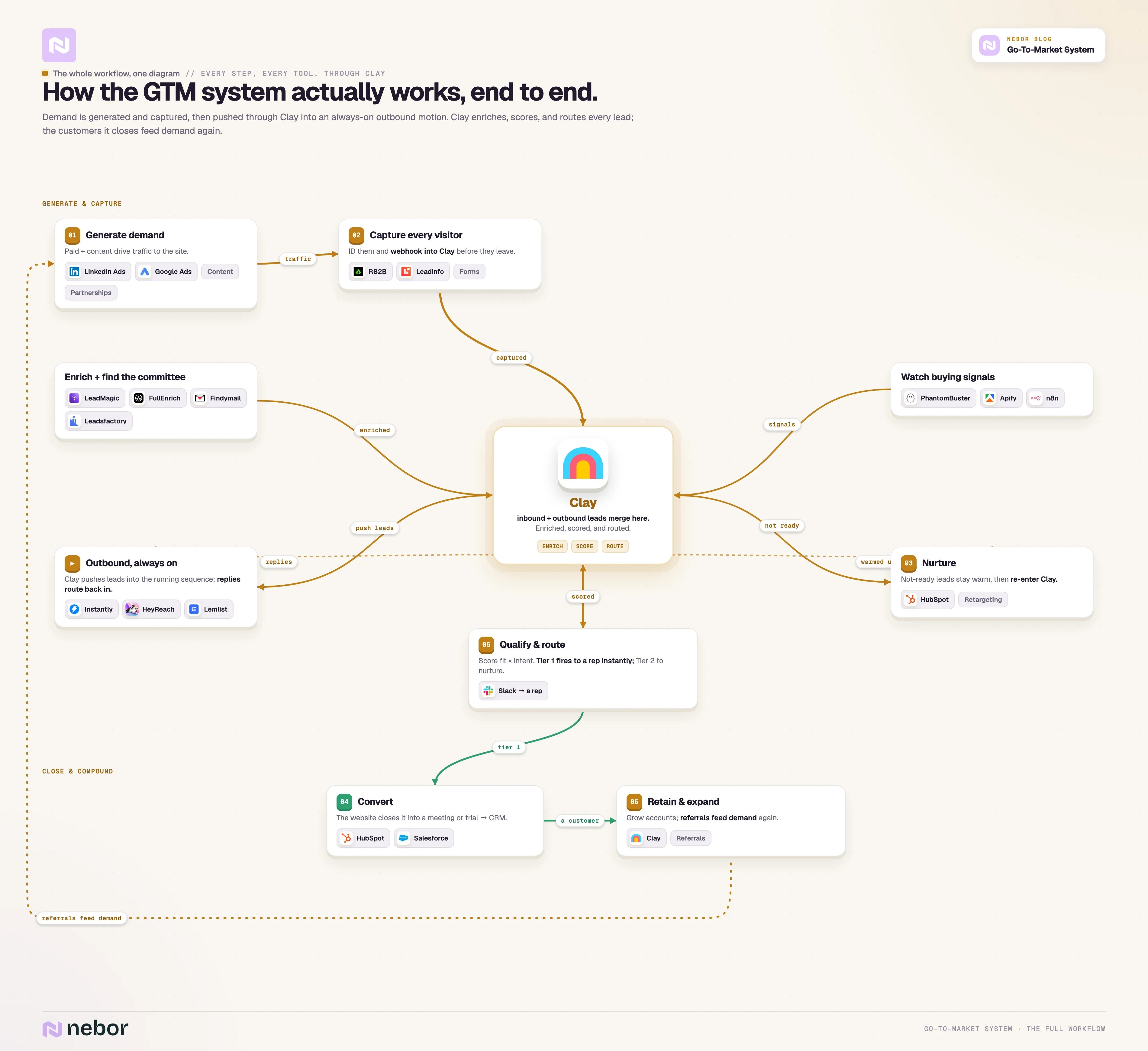Click the 'not ready' connector label
The width and height of the screenshot is (1148, 1051).
point(782,526)
